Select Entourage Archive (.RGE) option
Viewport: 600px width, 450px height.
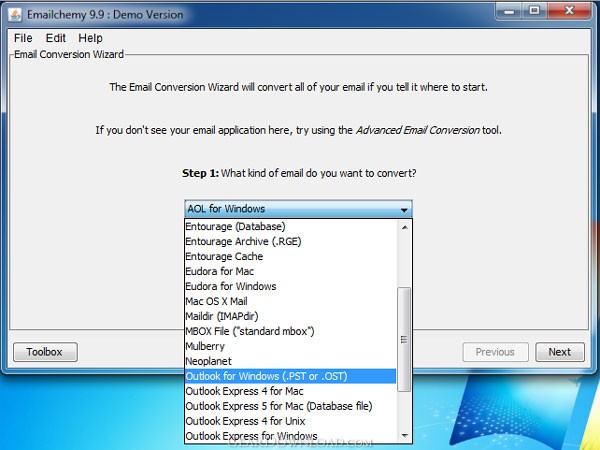pyautogui.click(x=290, y=241)
